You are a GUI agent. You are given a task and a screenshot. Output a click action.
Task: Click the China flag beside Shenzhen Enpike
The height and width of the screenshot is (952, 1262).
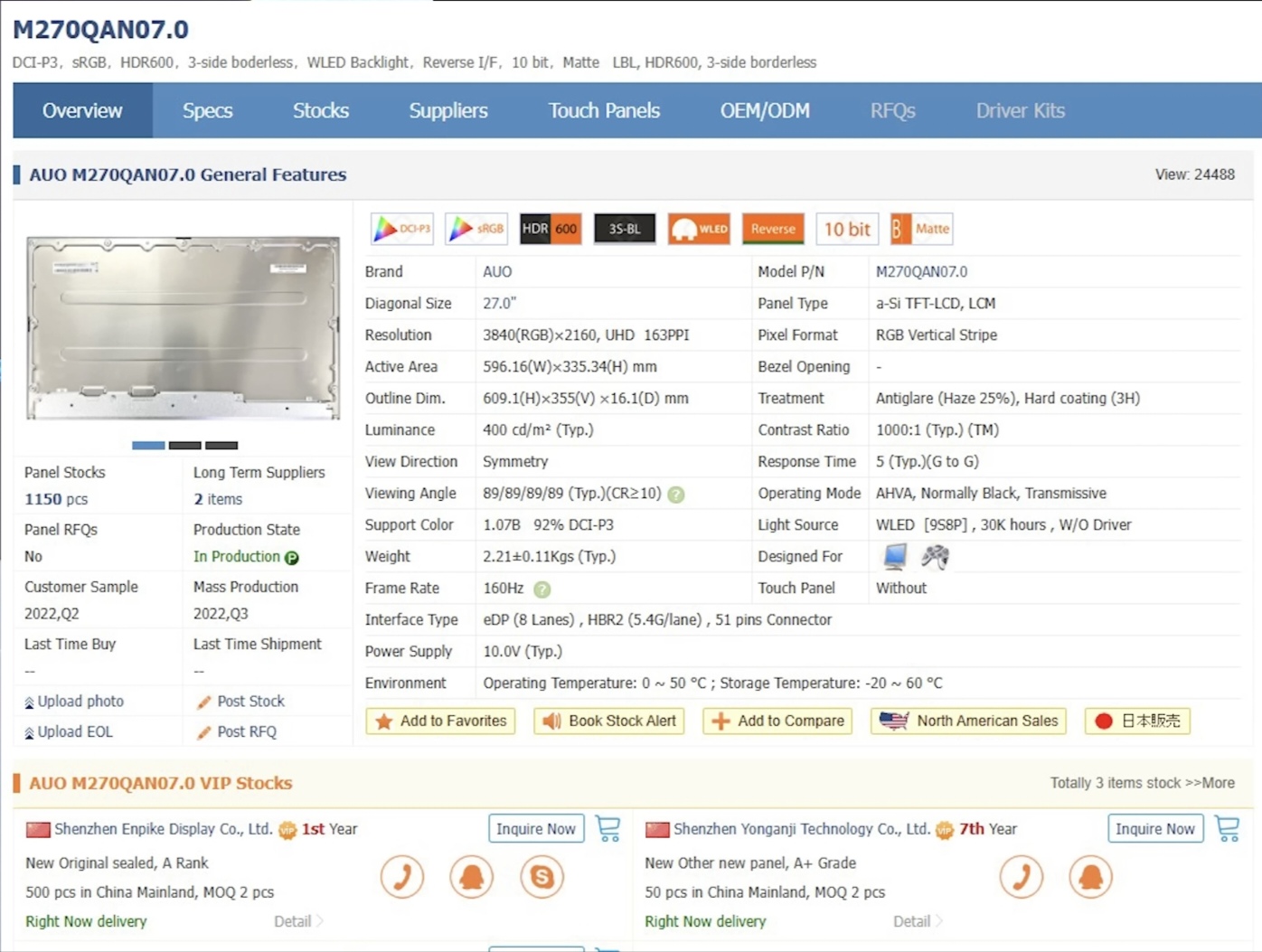click(x=38, y=830)
